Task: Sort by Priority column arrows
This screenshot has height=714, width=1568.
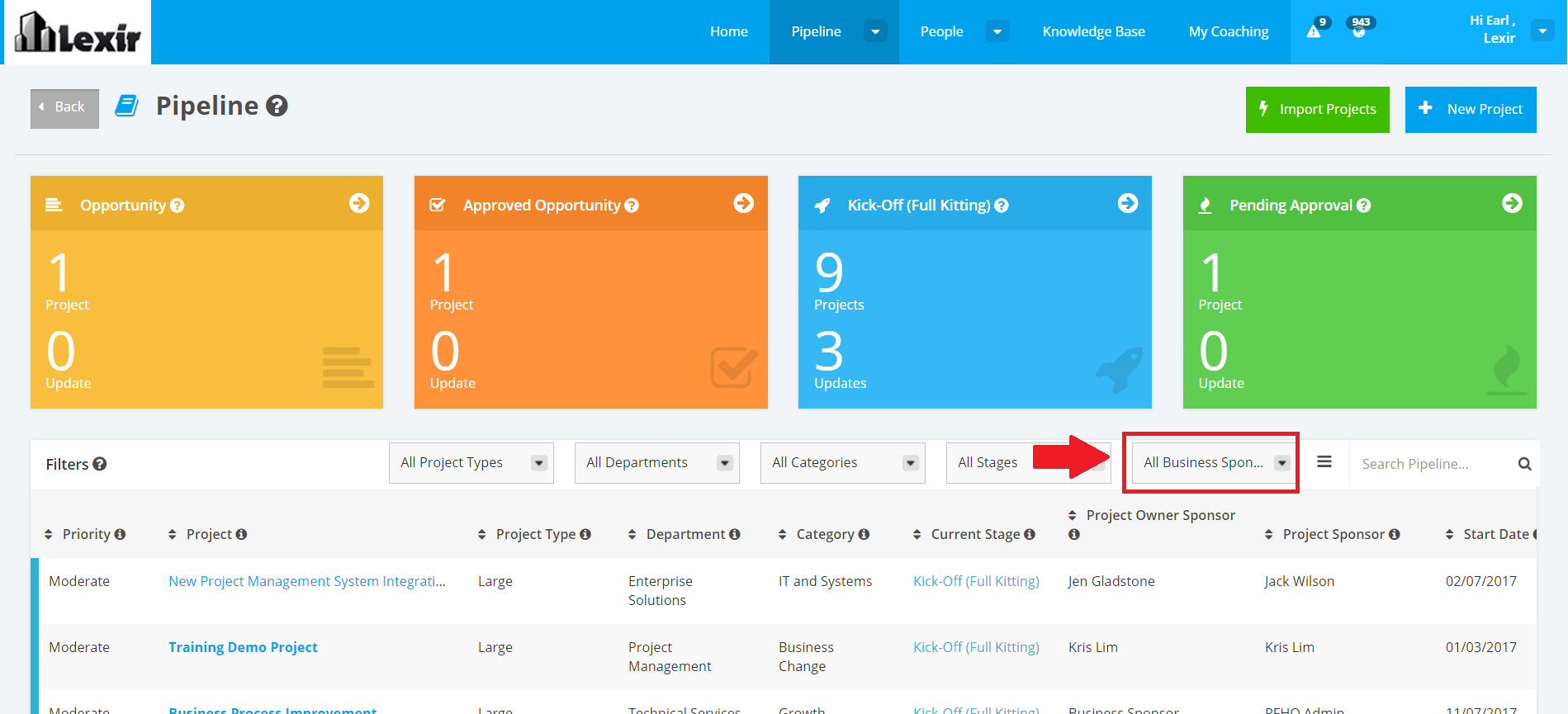Action: pos(49,534)
